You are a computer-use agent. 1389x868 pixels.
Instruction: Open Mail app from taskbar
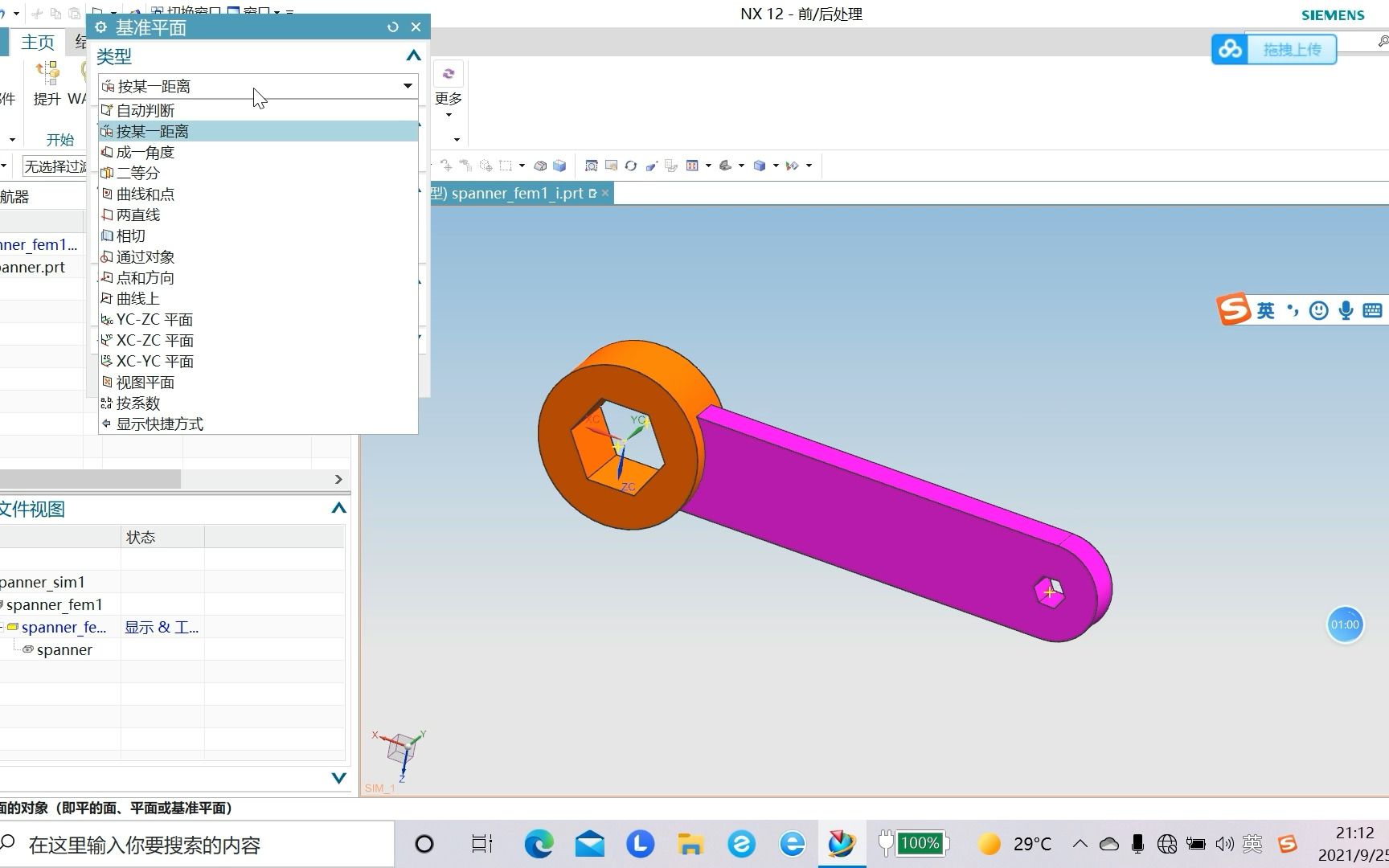pos(589,844)
